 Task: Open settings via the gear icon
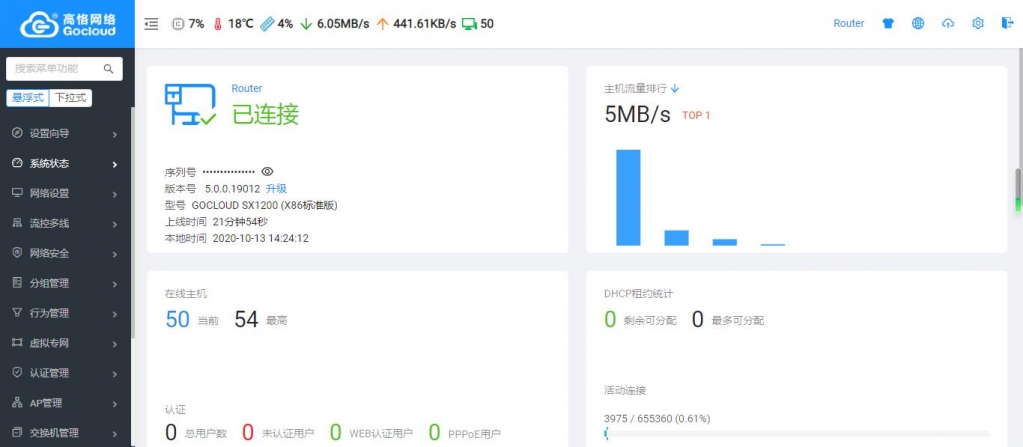(978, 24)
